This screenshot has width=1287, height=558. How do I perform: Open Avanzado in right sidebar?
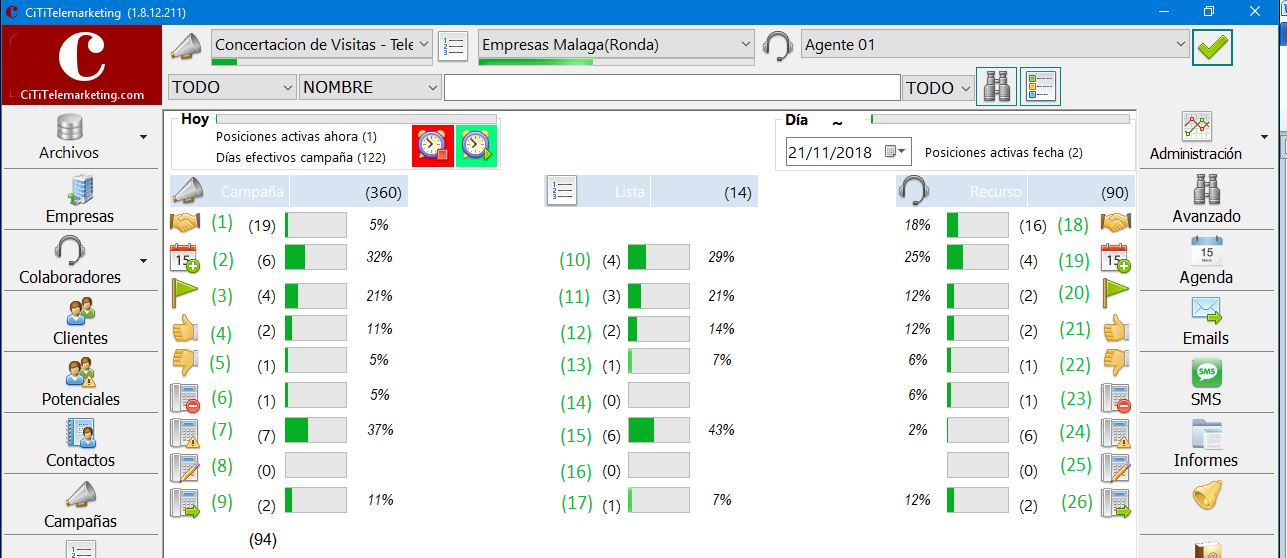pyautogui.click(x=1206, y=200)
